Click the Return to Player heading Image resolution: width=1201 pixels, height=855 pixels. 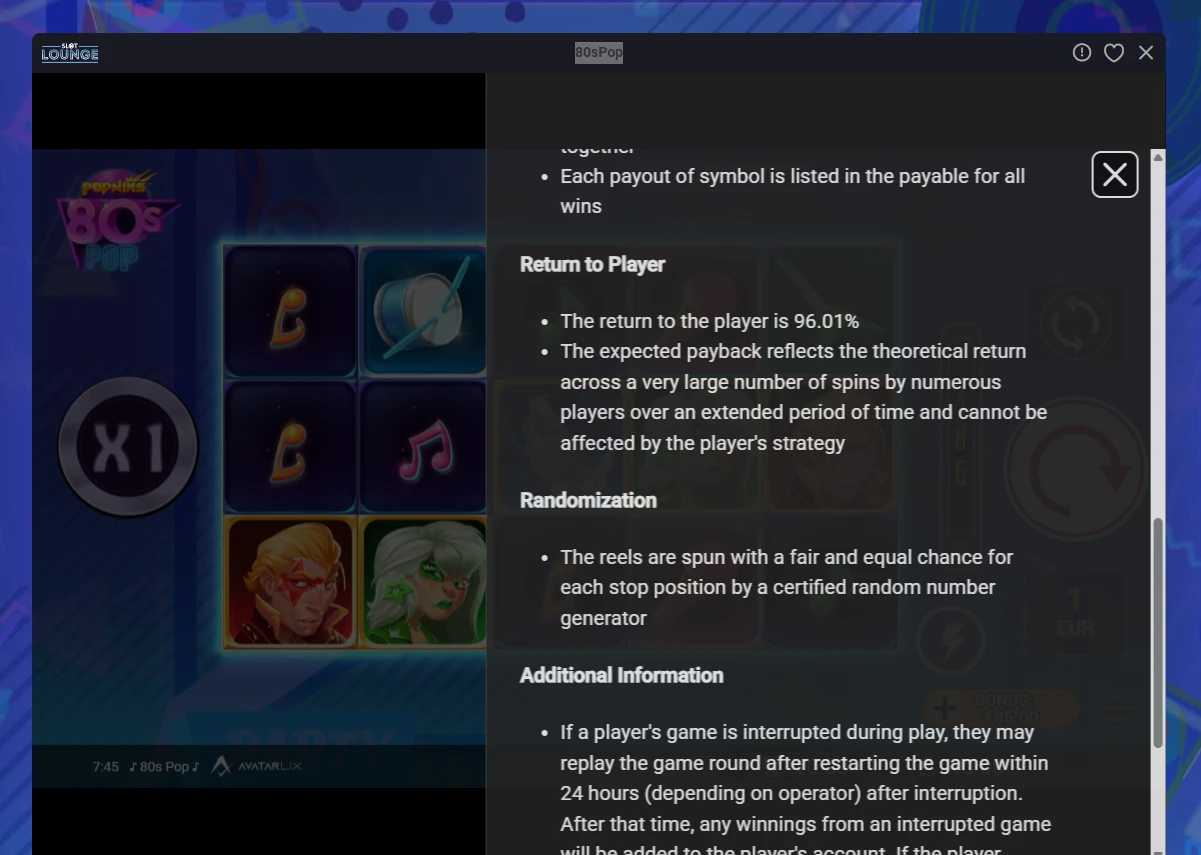(x=592, y=264)
